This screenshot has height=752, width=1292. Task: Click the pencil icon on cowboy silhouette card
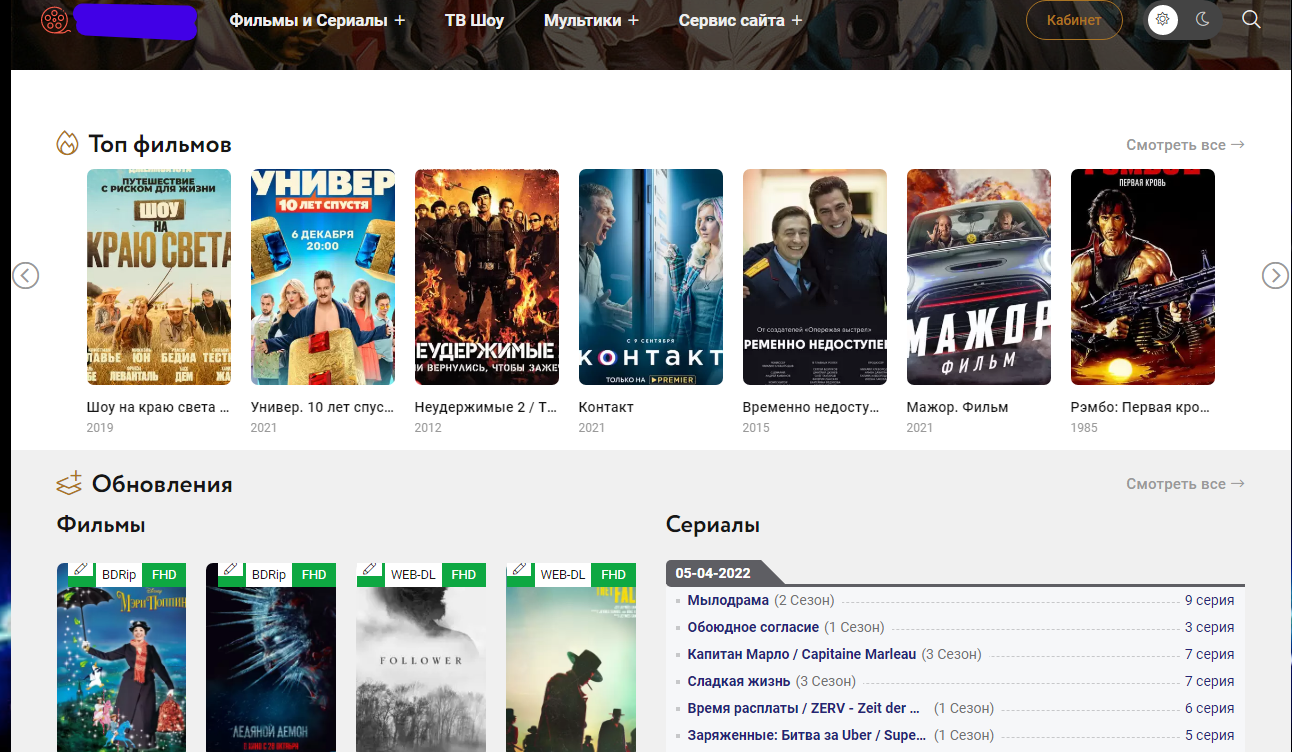coord(519,569)
